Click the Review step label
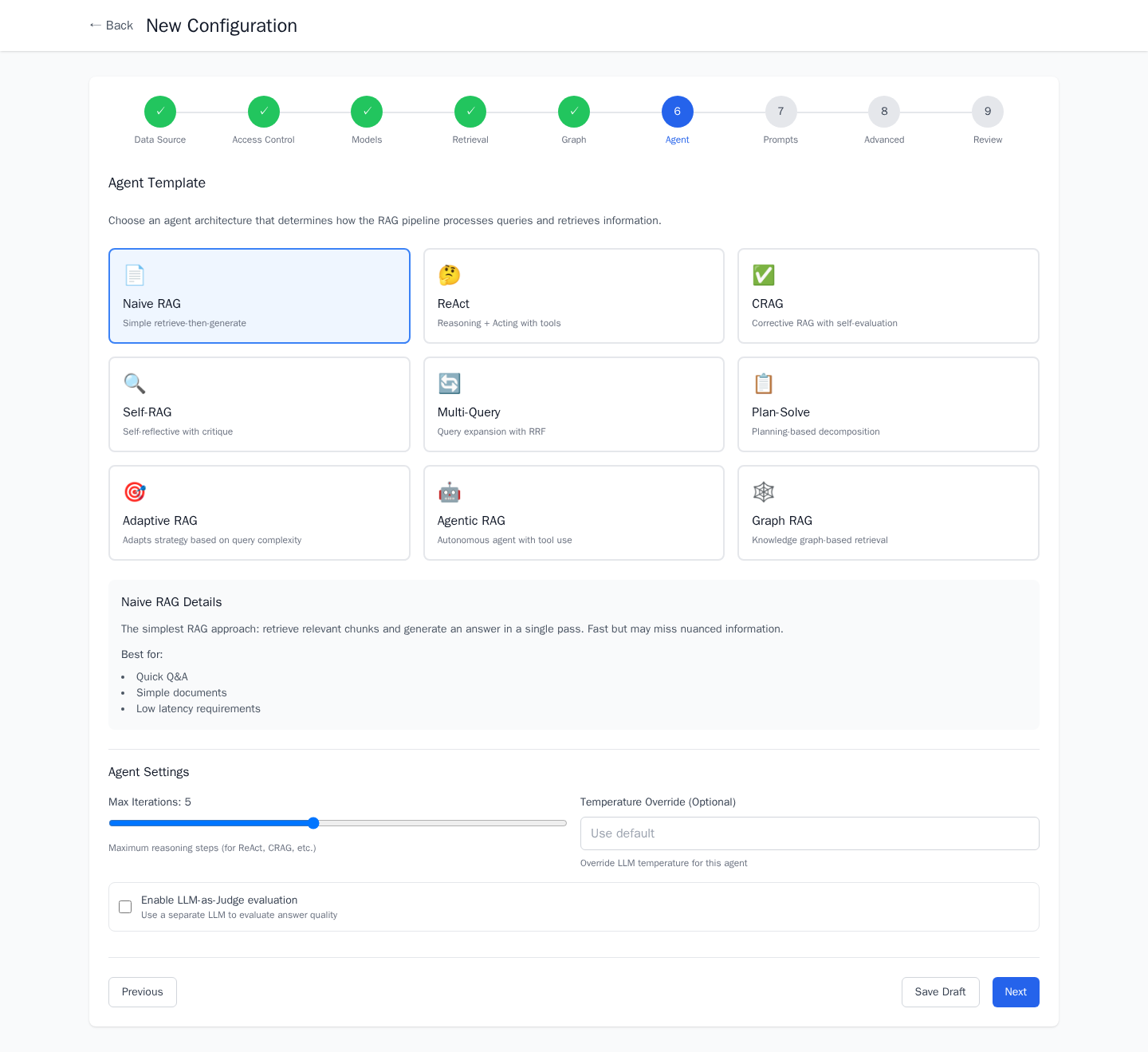The width and height of the screenshot is (1148, 1052). point(988,140)
